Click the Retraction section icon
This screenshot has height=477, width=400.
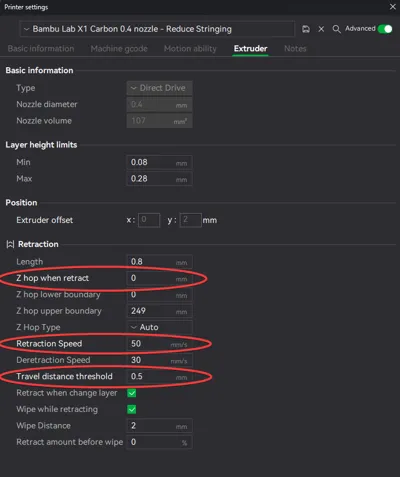(x=10, y=244)
